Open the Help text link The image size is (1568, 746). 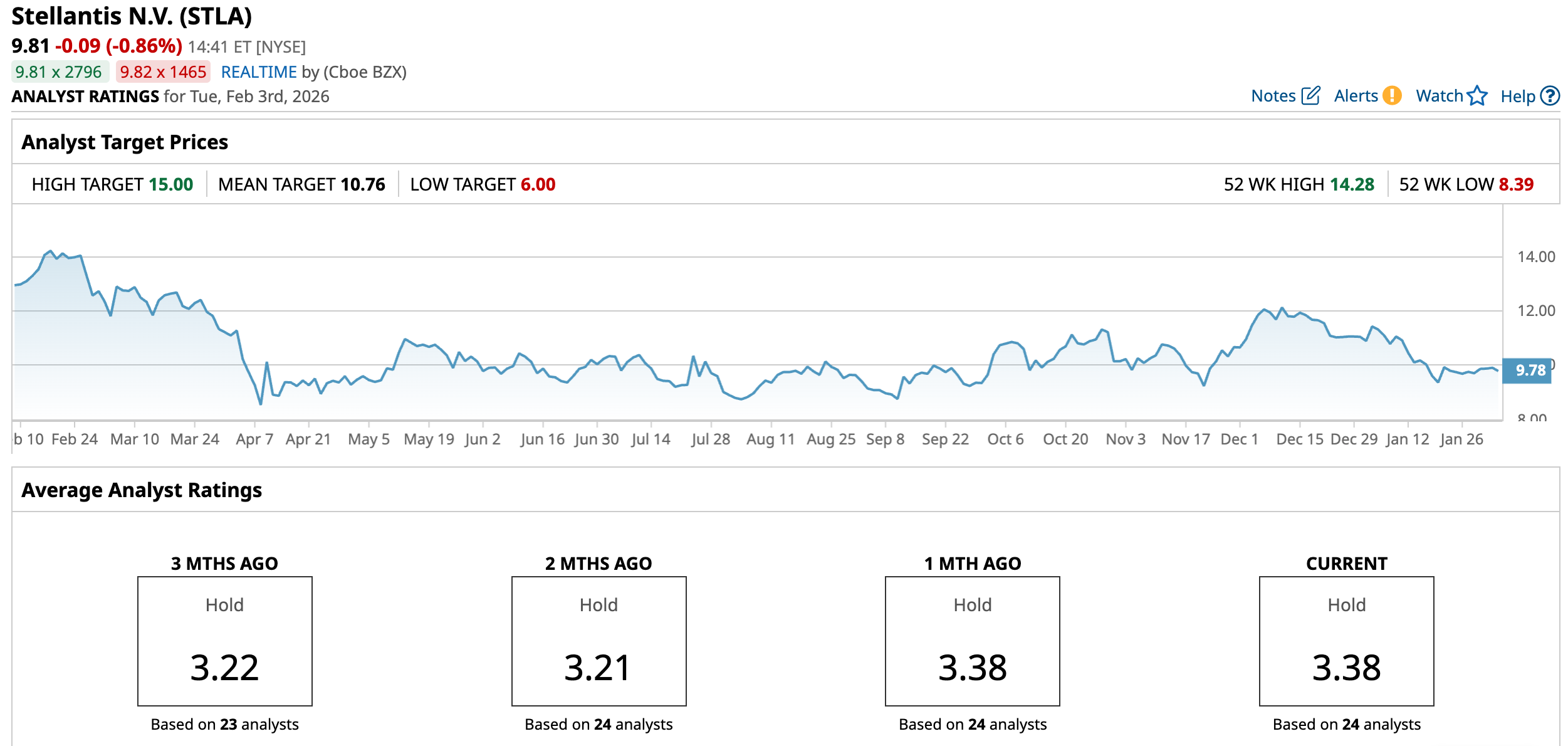1517,97
